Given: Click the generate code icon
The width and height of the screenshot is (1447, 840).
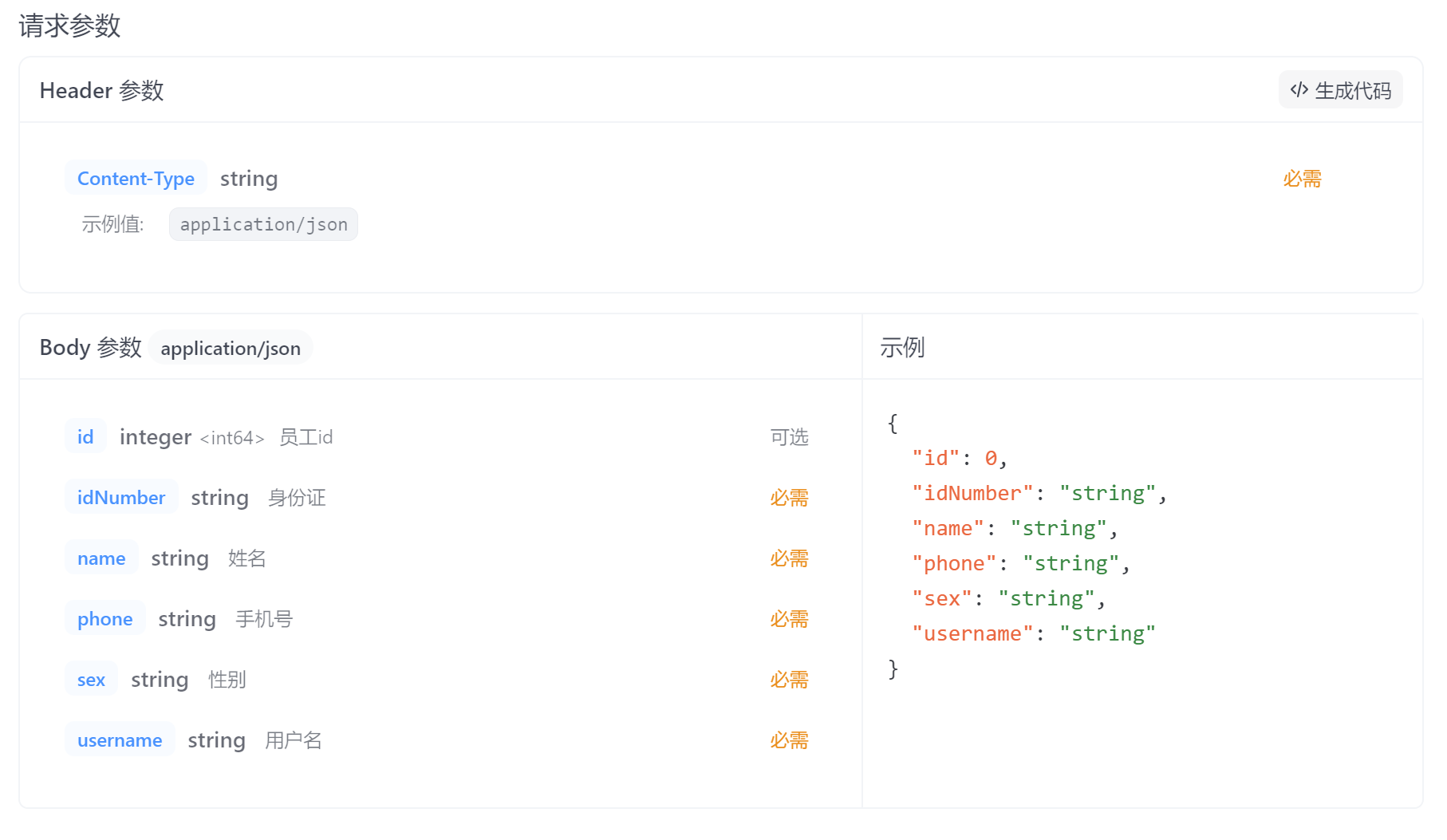Looking at the screenshot, I should pos(1299,90).
